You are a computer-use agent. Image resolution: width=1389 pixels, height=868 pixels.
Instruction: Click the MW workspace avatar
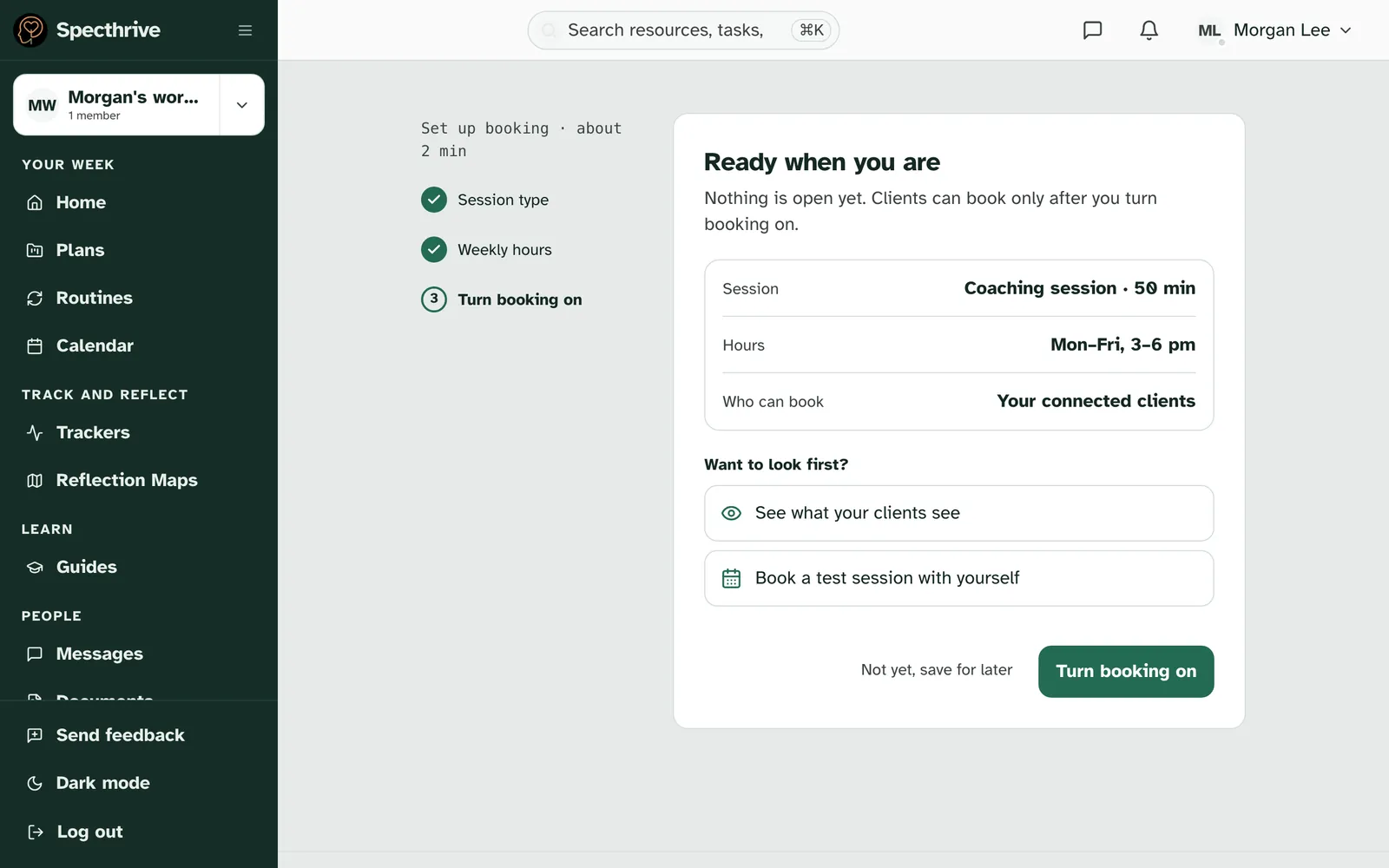pyautogui.click(x=42, y=105)
